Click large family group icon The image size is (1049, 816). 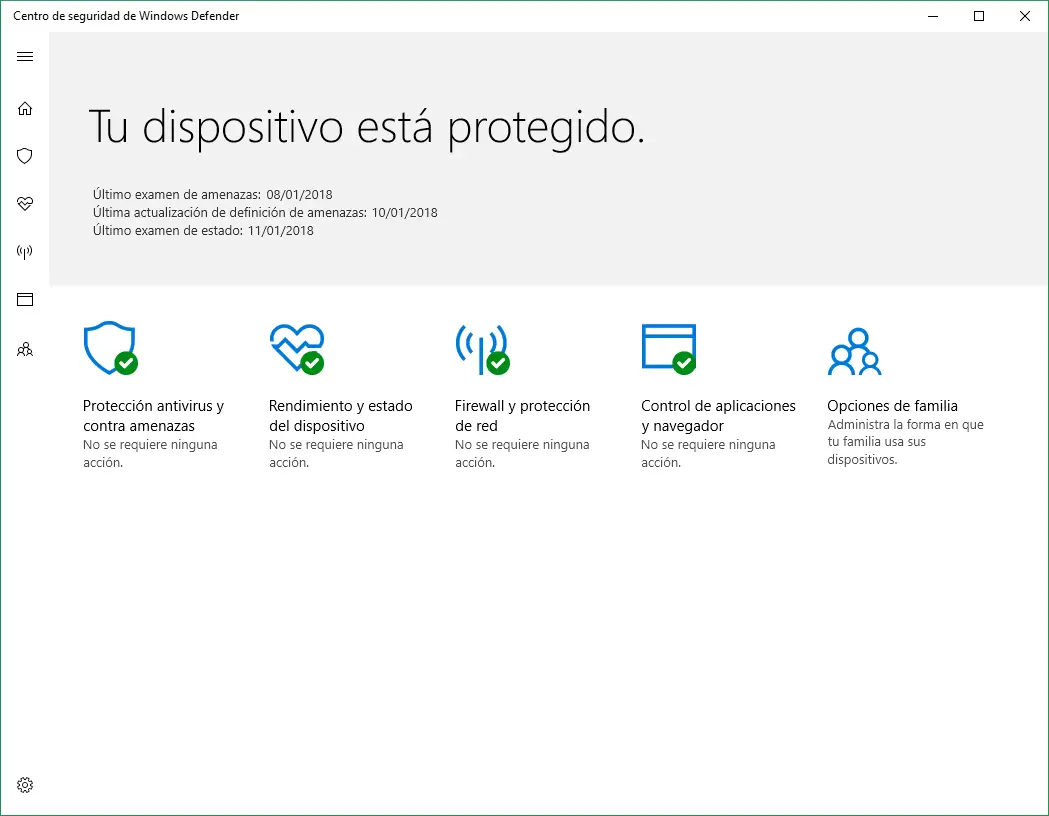854,351
